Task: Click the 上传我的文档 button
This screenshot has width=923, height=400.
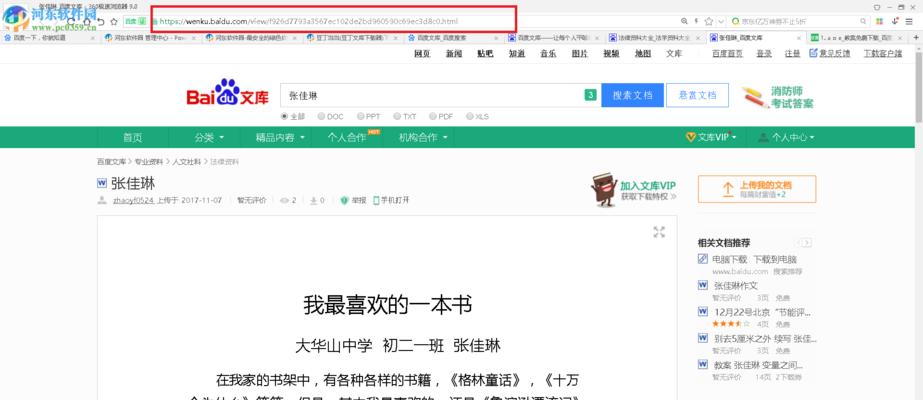Action: 757,189
